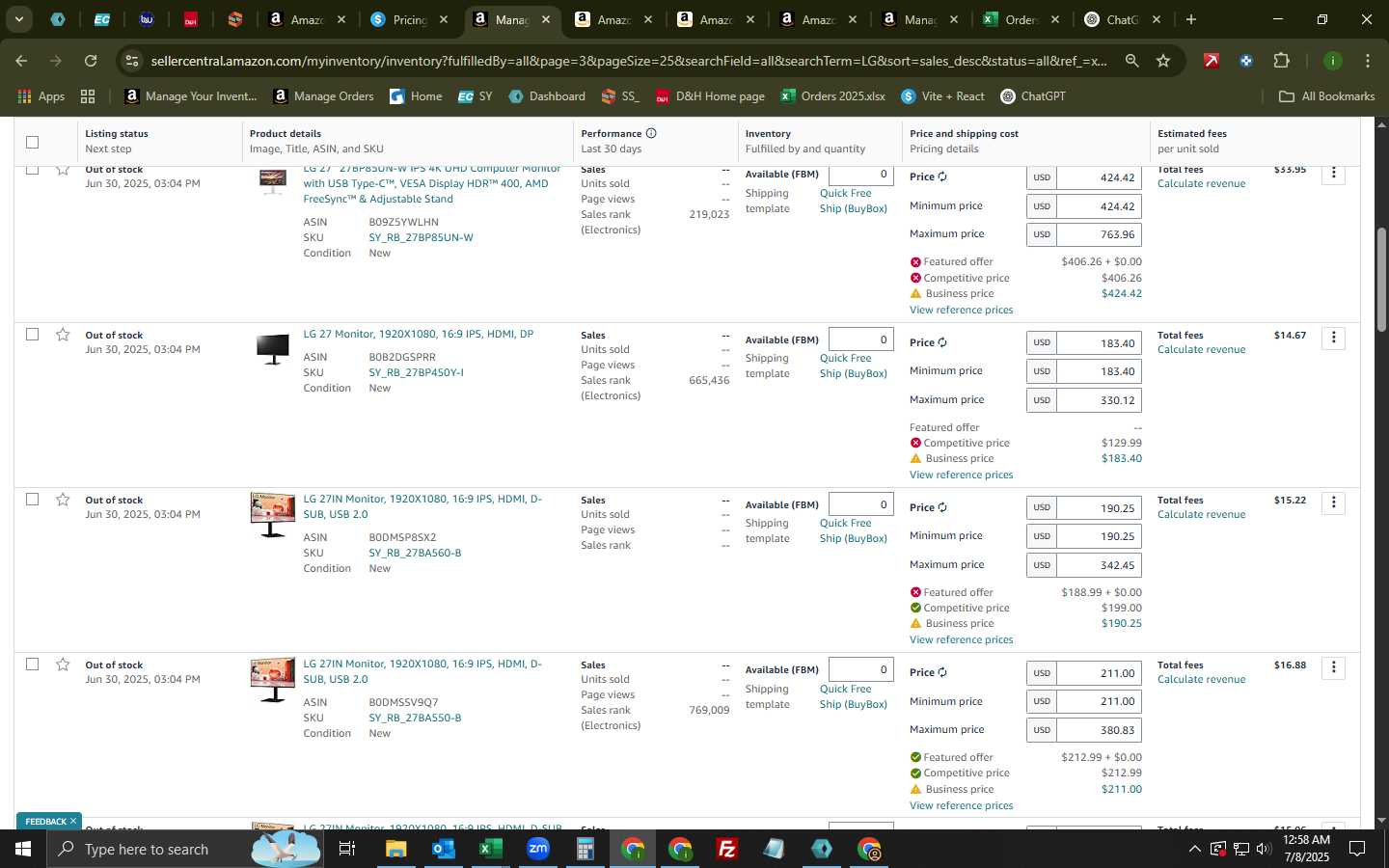1389x868 pixels.
Task: Close the FEEDBACK badge
Action: (72, 821)
